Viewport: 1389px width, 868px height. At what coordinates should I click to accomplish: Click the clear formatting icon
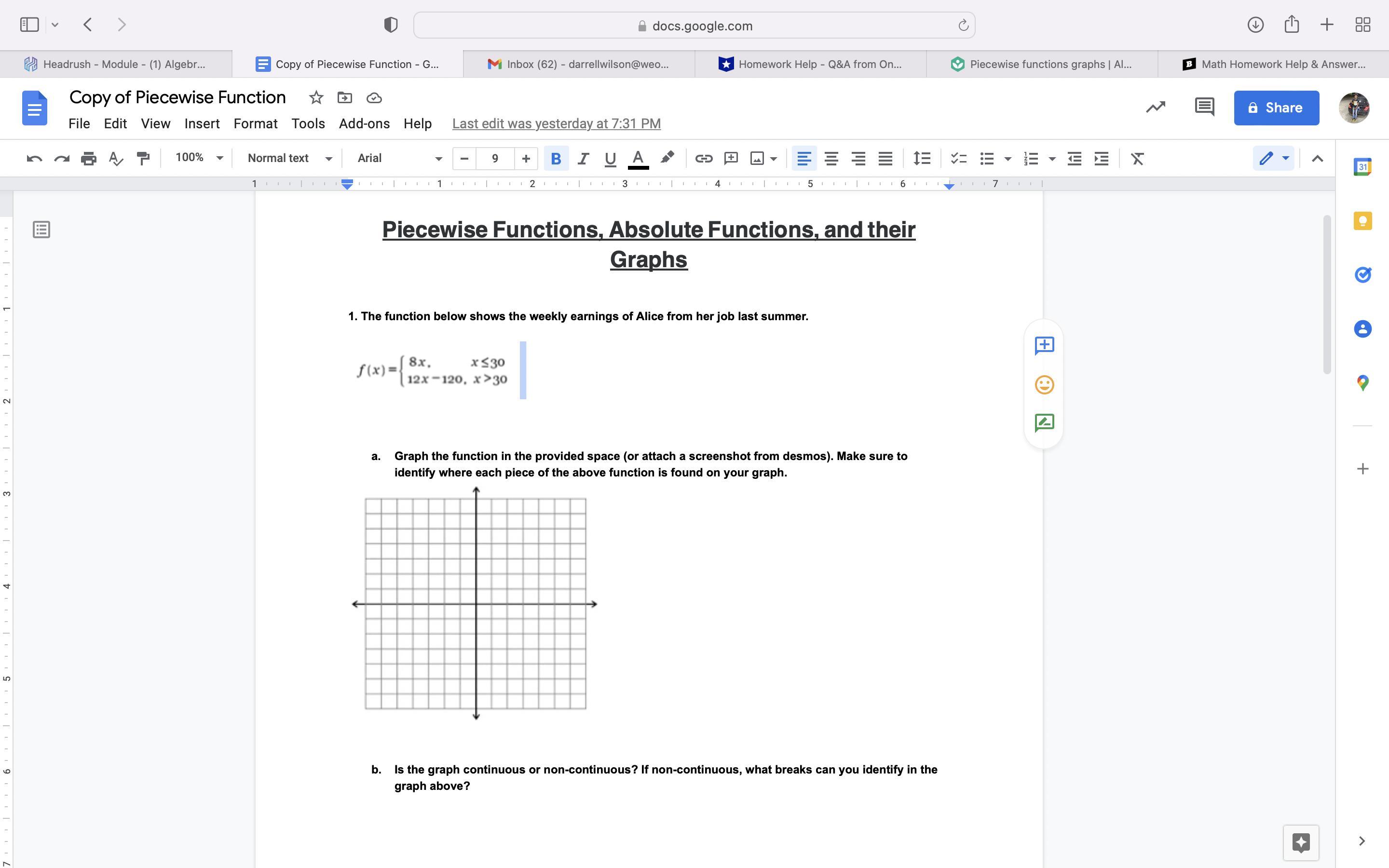coord(1137,159)
